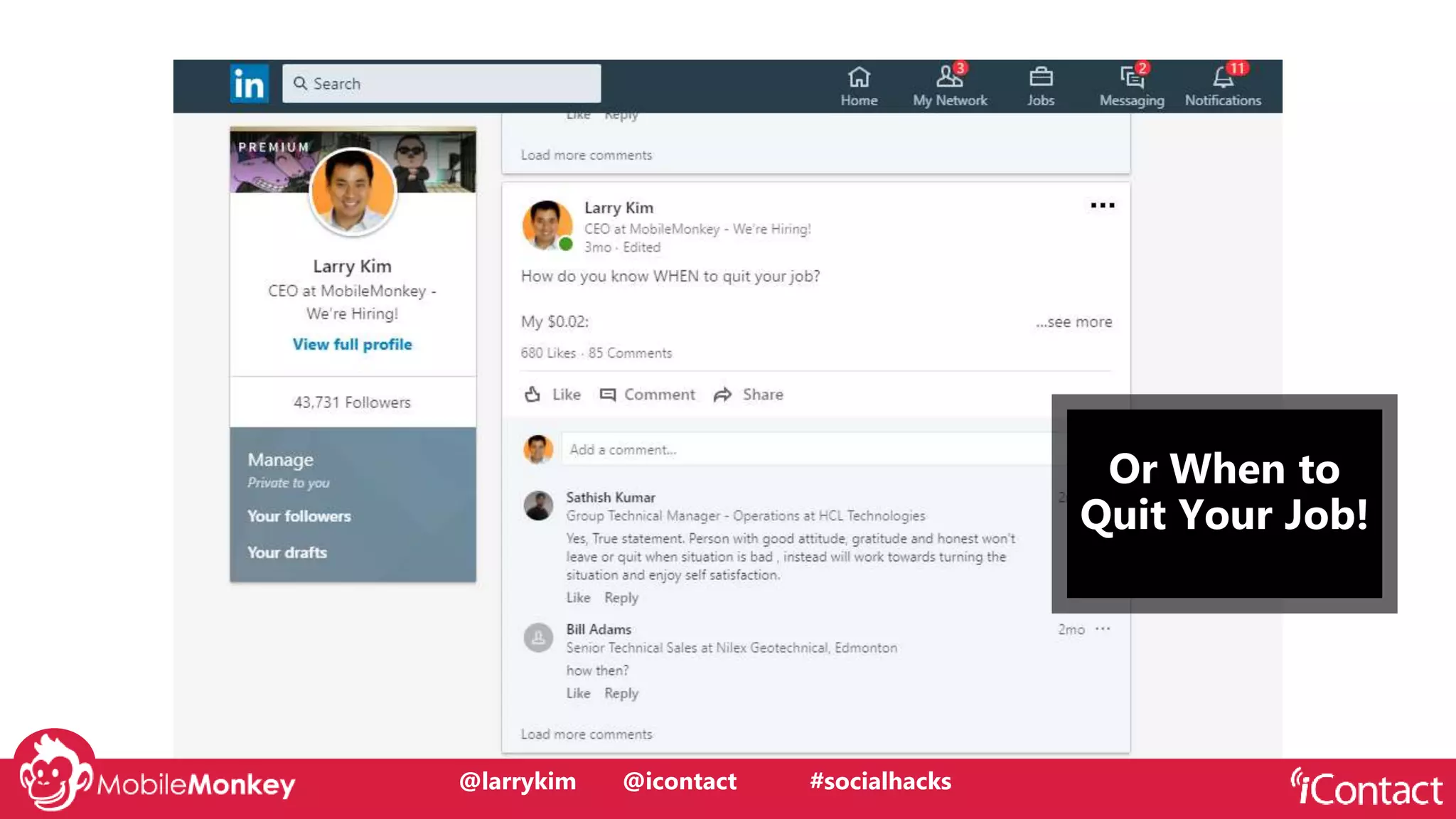Click the Like thumbs-up icon on post
The image size is (1456, 819).
532,394
